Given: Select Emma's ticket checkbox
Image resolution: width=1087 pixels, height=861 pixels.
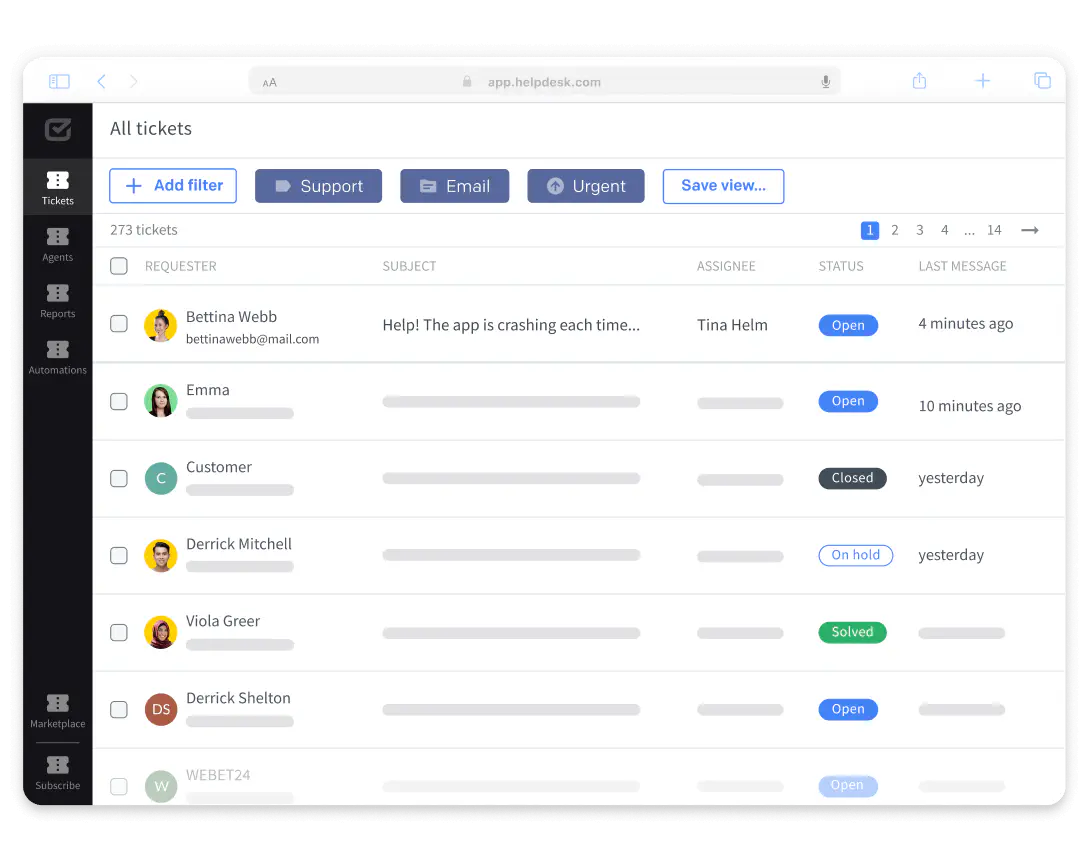Looking at the screenshot, I should 119,401.
